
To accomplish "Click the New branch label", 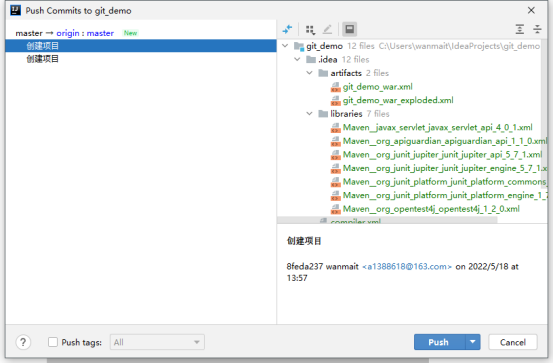I will 130,33.
